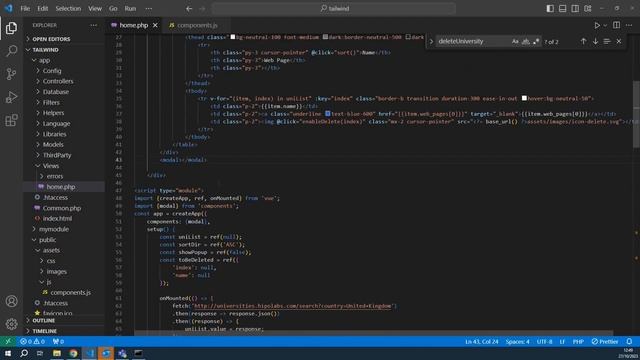Click the Go Forward arrow in title bar

[202, 8]
